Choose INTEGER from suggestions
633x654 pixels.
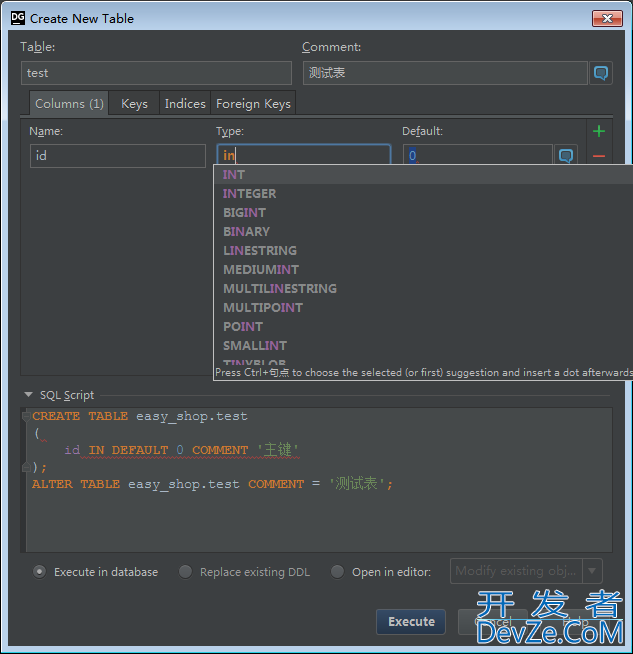click(423, 194)
